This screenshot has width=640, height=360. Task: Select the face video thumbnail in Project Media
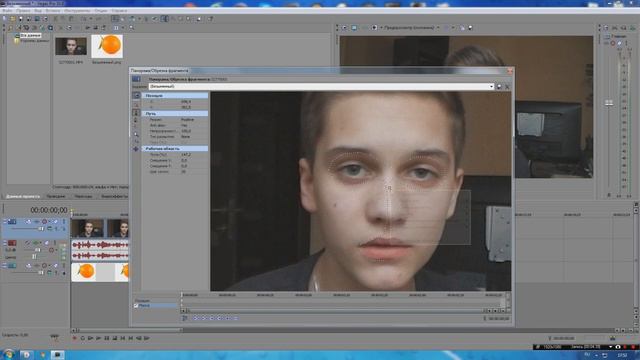pyautogui.click(x=71, y=46)
